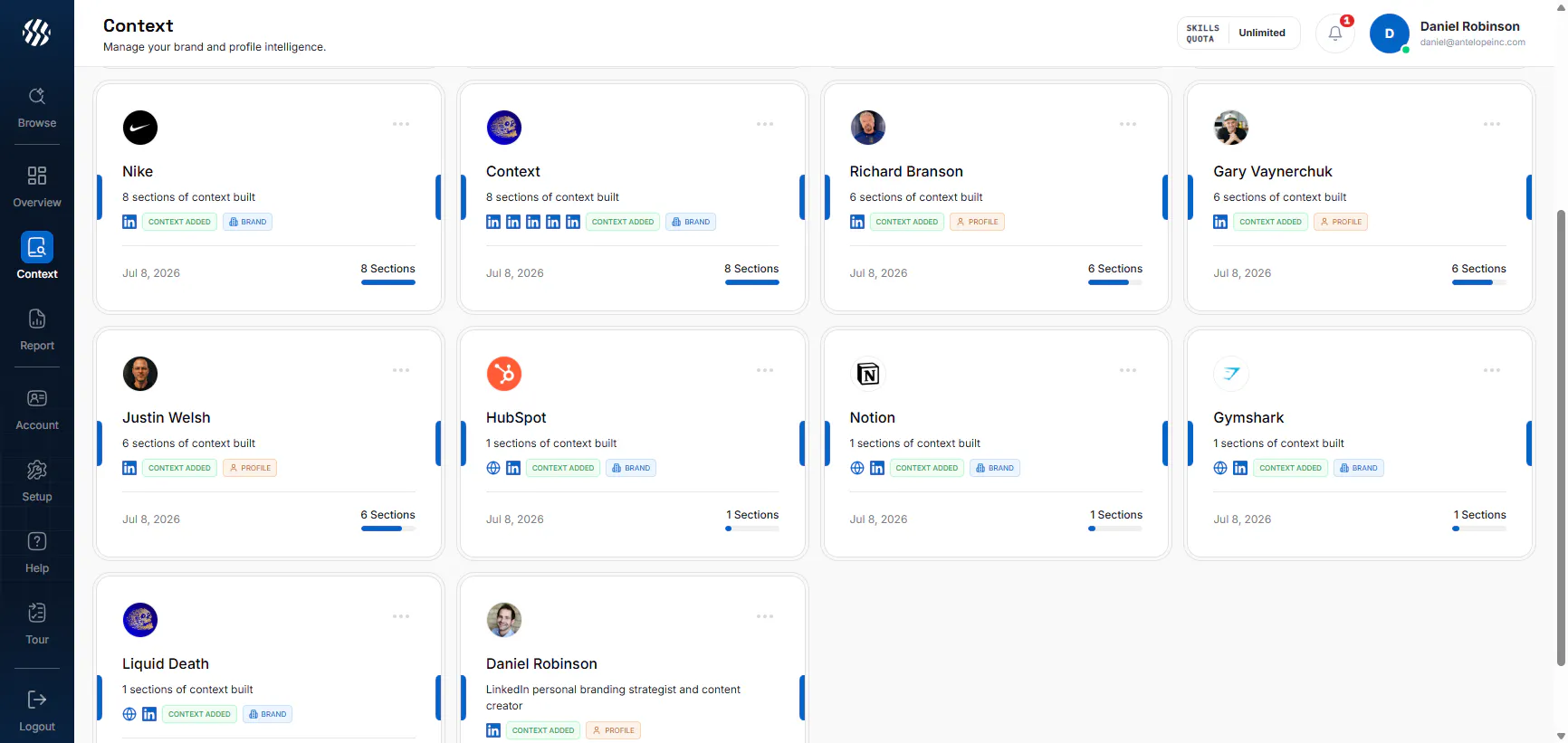Viewport: 1568px width, 743px height.
Task: Click Gary Vaynerchuk's profile photo
Action: 1231,128
